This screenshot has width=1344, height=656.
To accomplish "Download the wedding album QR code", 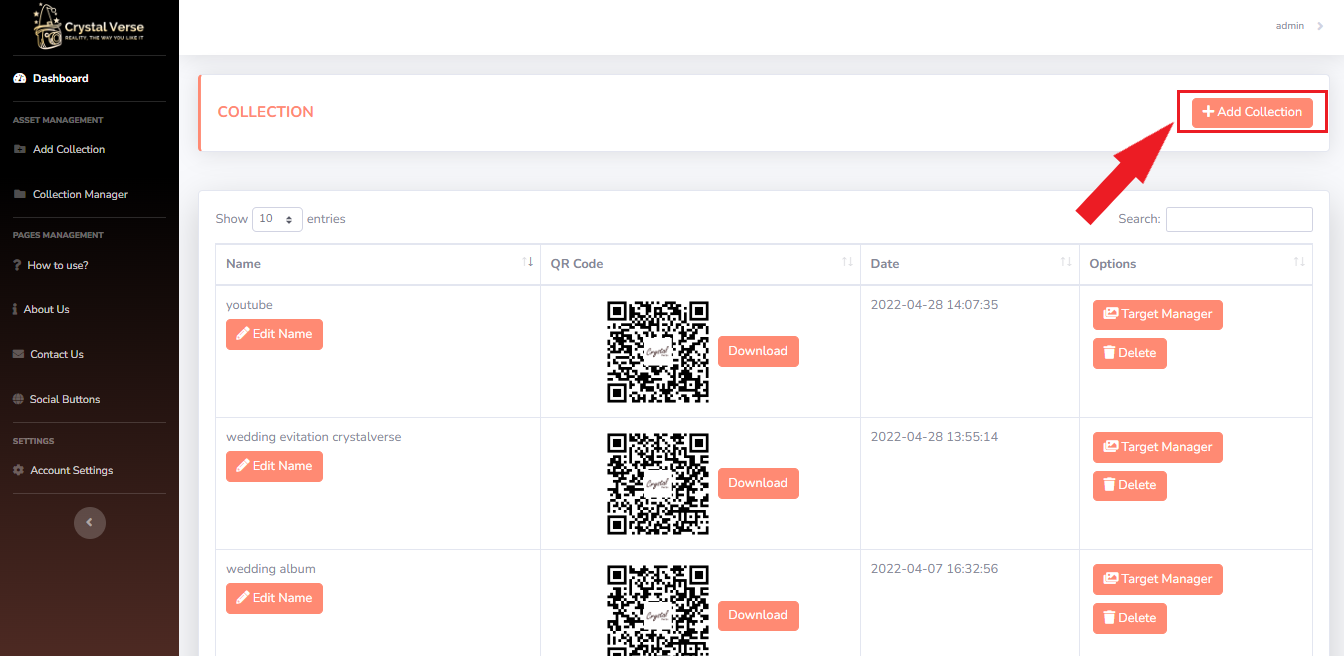I will (758, 615).
